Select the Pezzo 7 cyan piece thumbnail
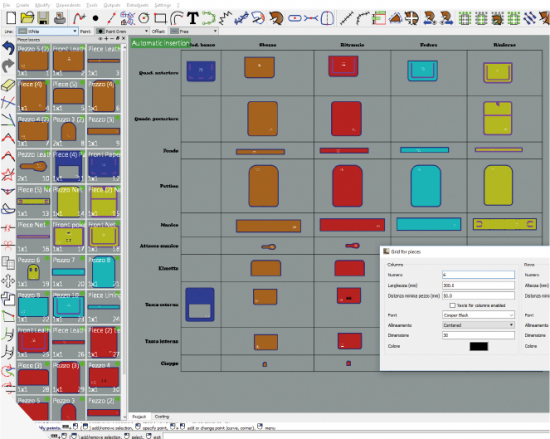 pyautogui.click(x=68, y=272)
